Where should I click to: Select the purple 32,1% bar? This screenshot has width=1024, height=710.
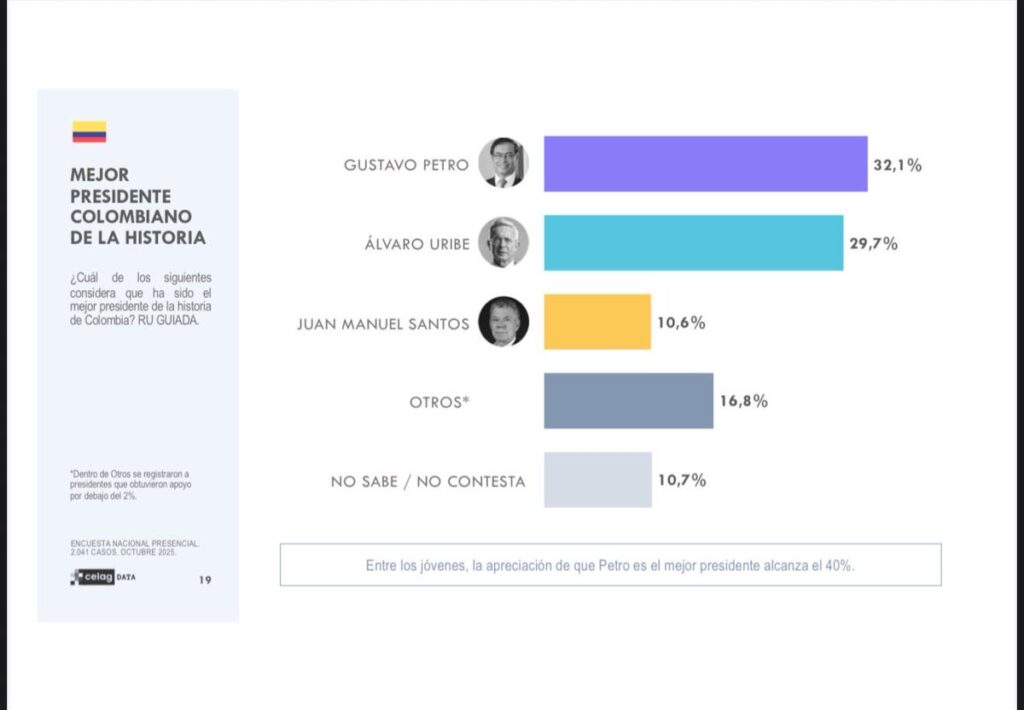[705, 164]
